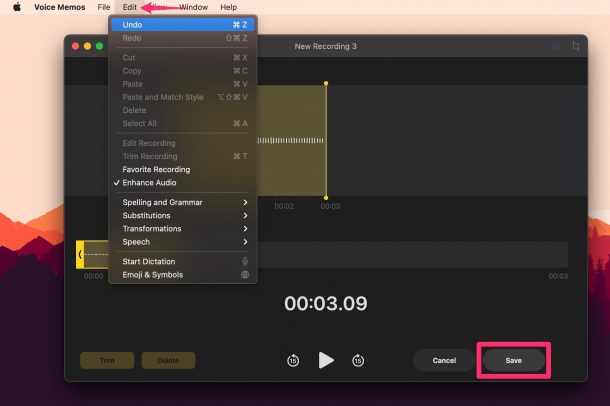Screen dimensions: 610x406
Task: Open the Window menu
Action: point(193,7)
